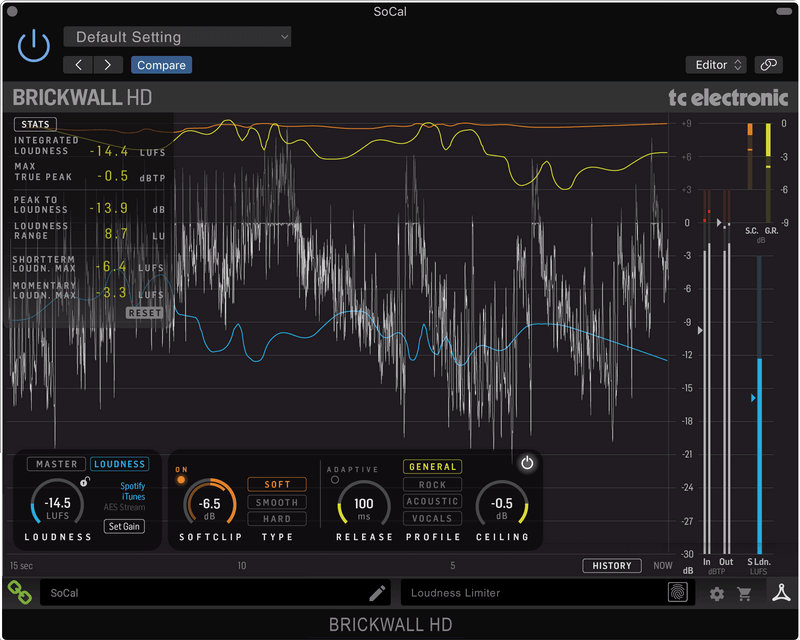Viewport: 800px width, 640px height.
Task: Select the AES Stream loudness target
Action: (124, 507)
